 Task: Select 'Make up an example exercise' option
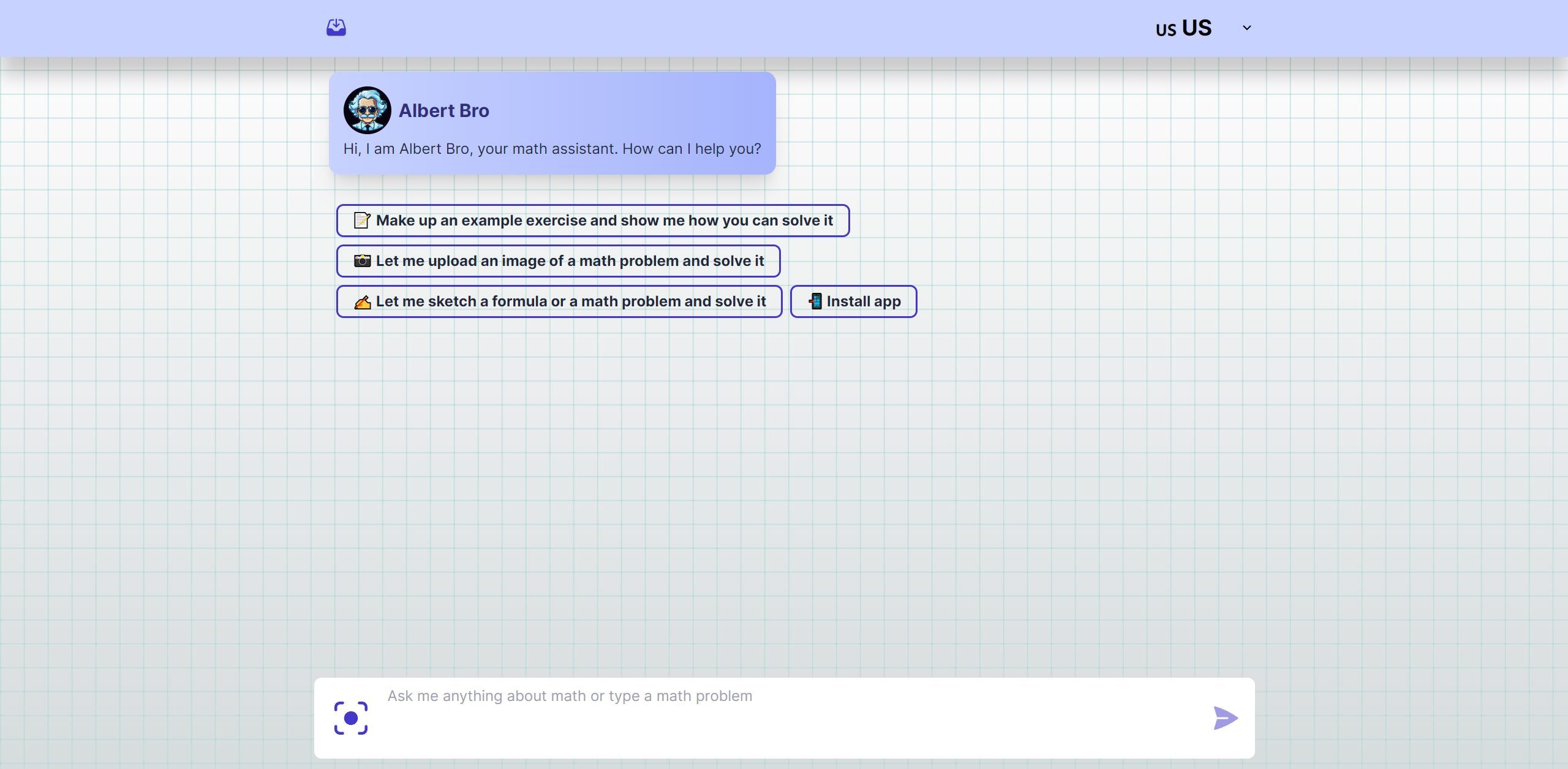[x=592, y=220]
